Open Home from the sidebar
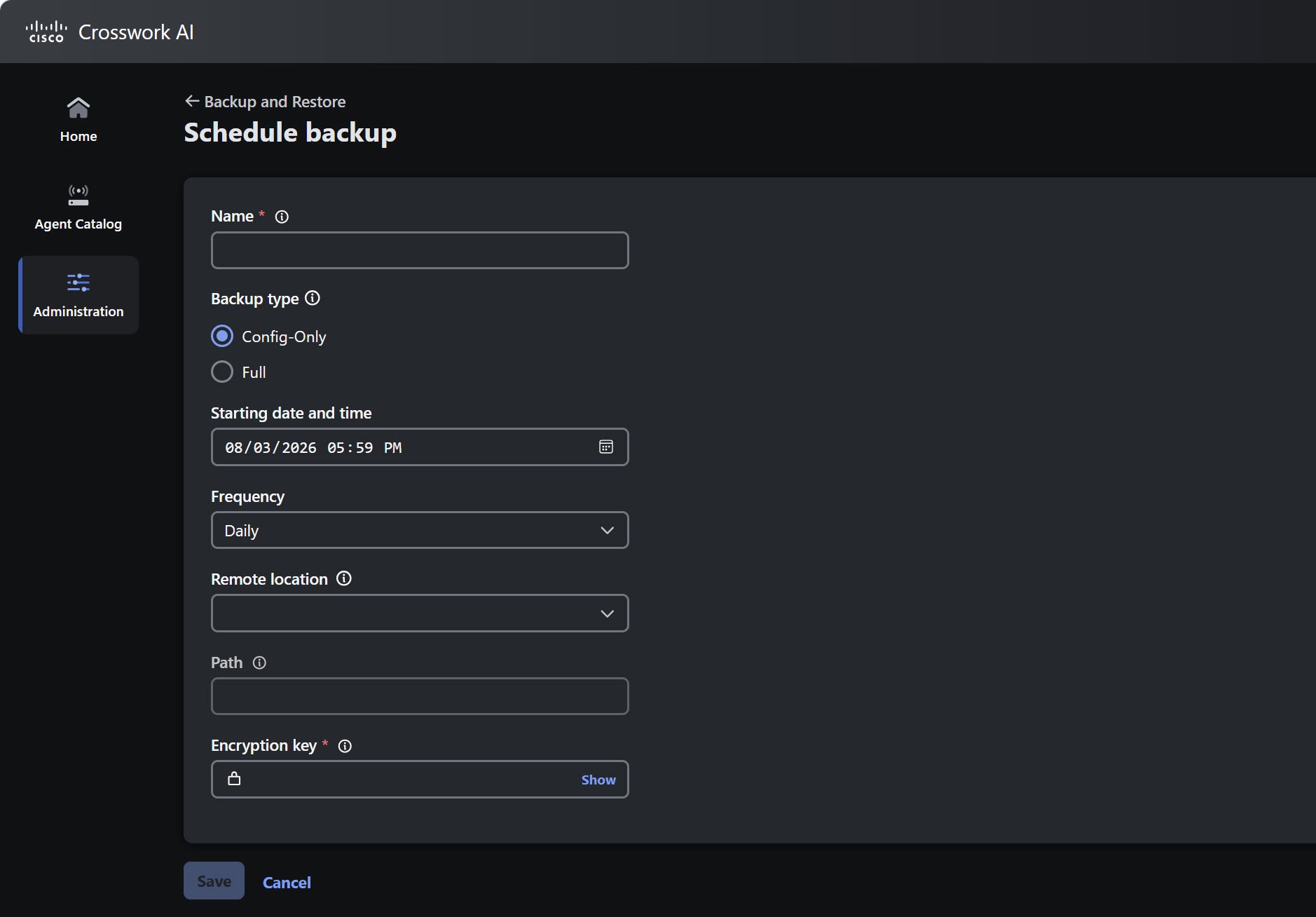 tap(78, 121)
